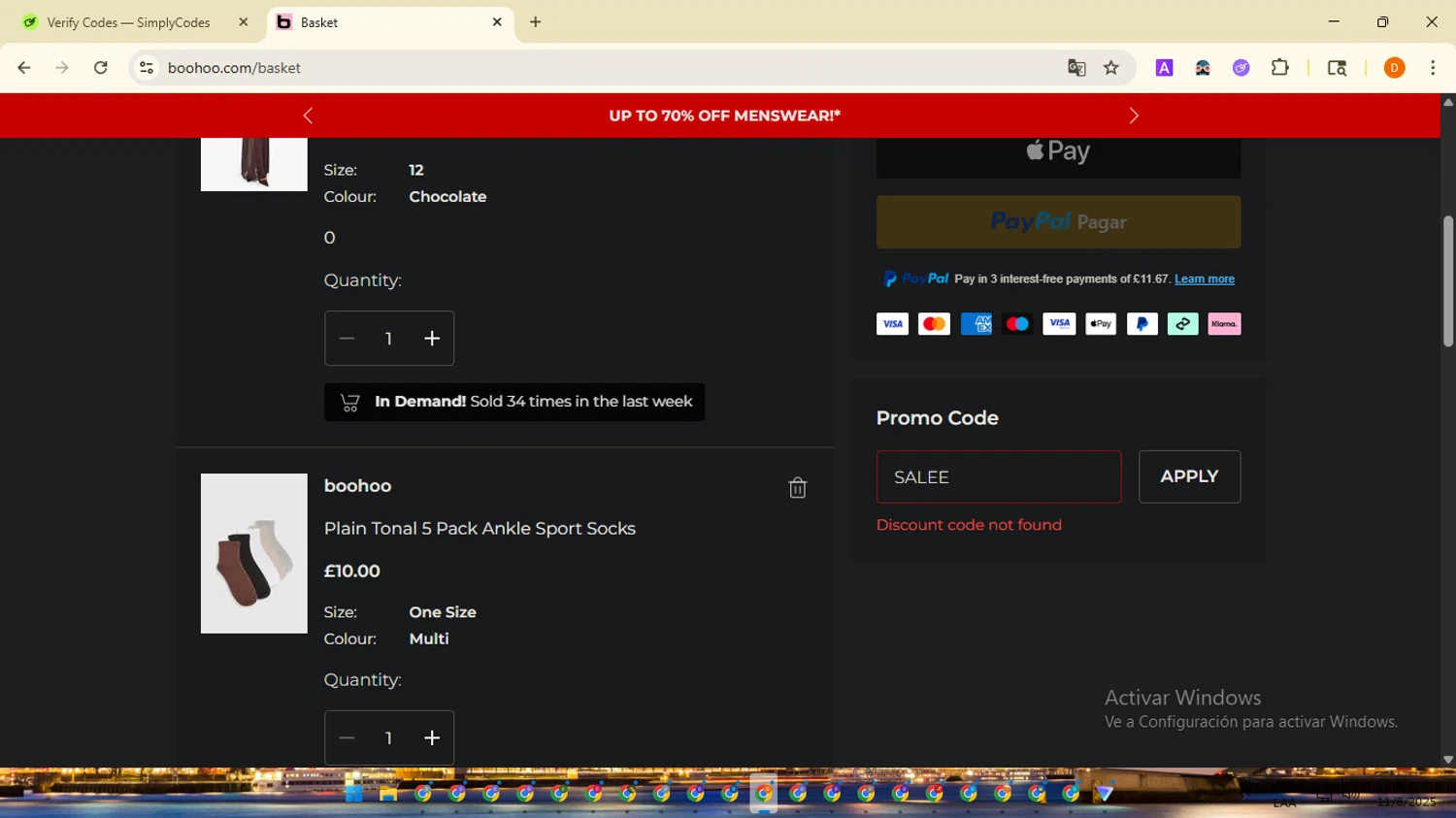1456x818 pixels.
Task: Increase quantity of the Chocolate size 12 item
Action: [x=432, y=339]
